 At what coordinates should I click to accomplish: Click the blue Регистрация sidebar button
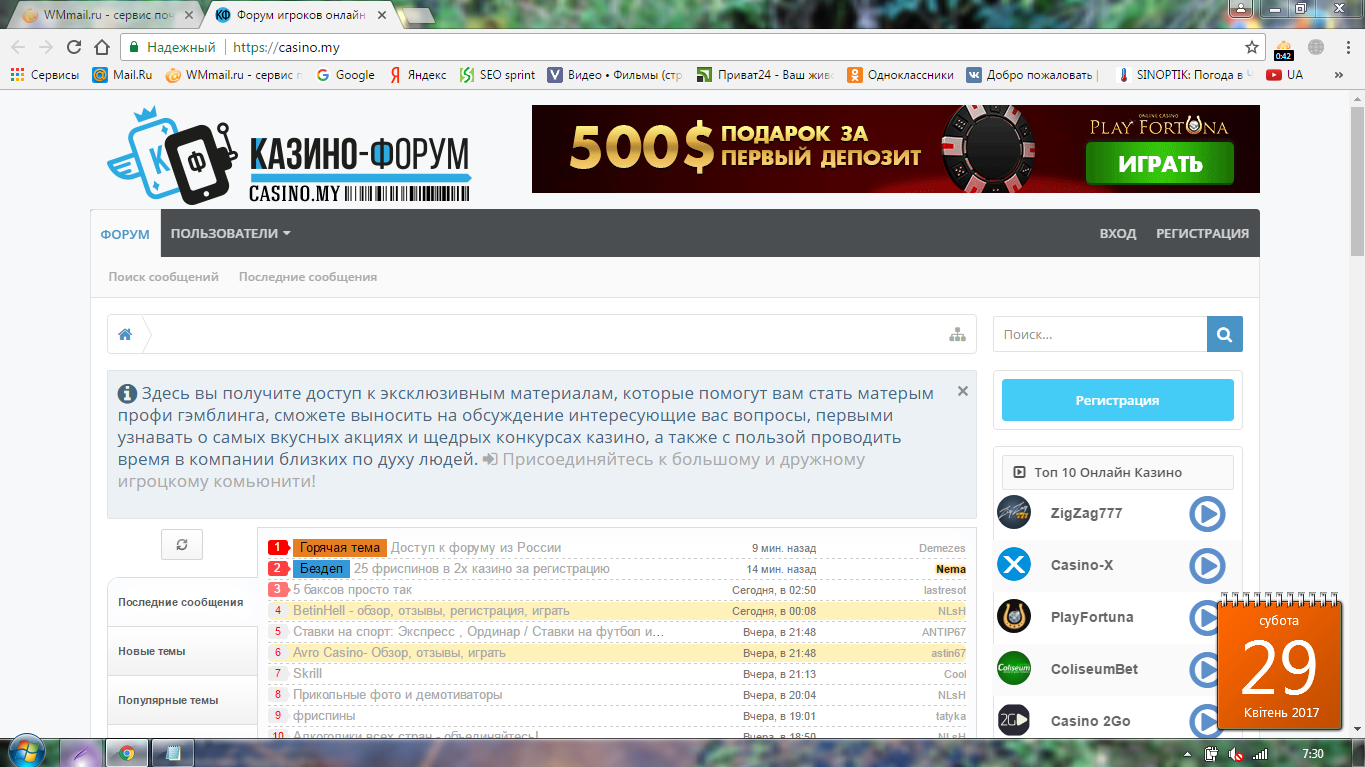[1118, 400]
